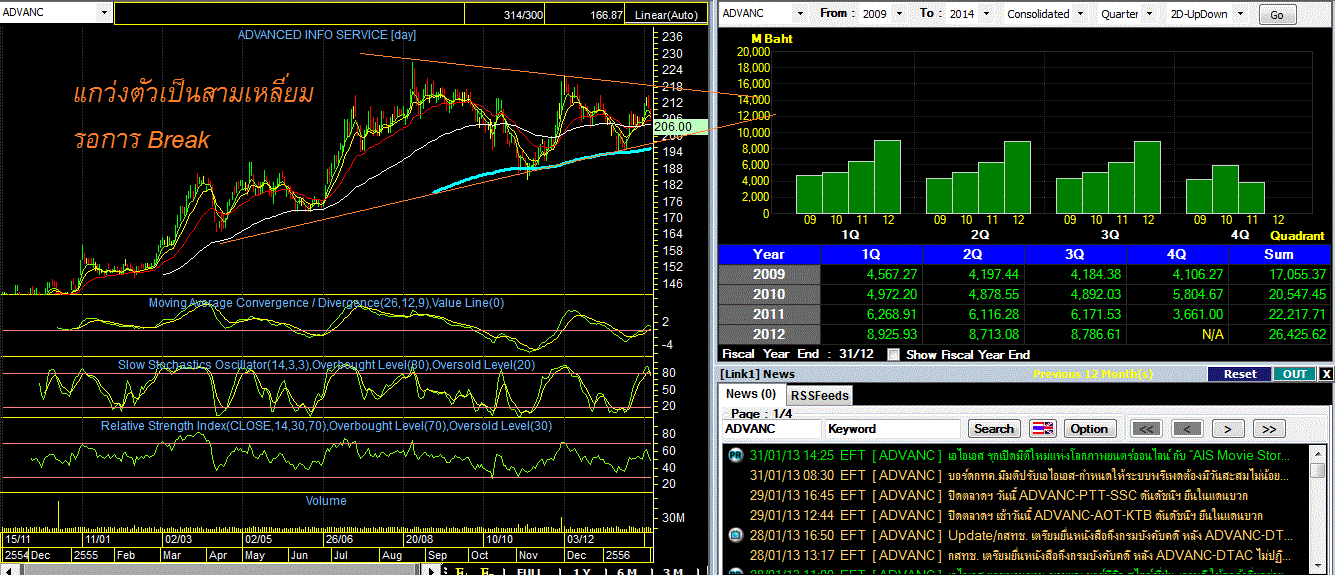Click the Moving Average Convergence / Divergence title
The height and width of the screenshot is (575, 1335).
point(326,302)
